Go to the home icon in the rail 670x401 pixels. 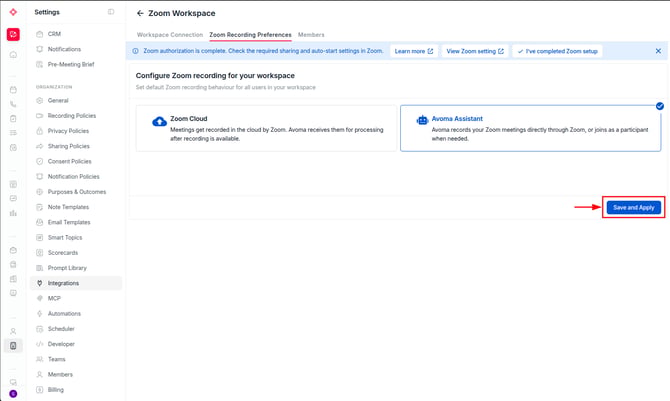(x=13, y=55)
